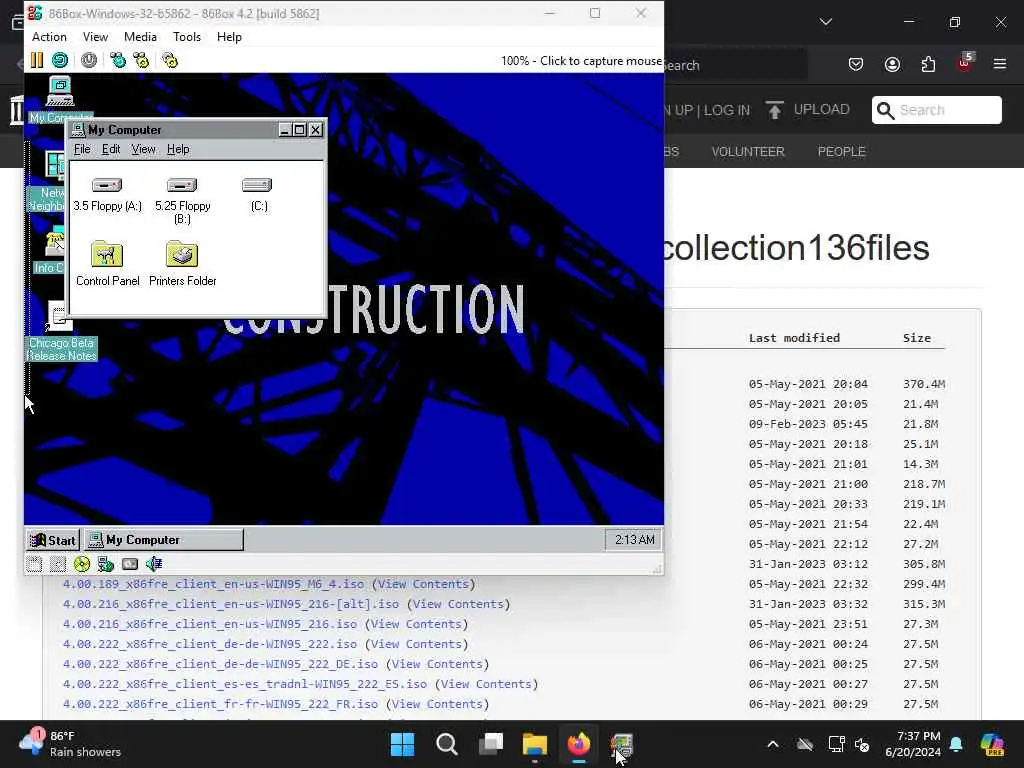The height and width of the screenshot is (768, 1024).
Task: Open the Firefox account icon
Action: 892,64
